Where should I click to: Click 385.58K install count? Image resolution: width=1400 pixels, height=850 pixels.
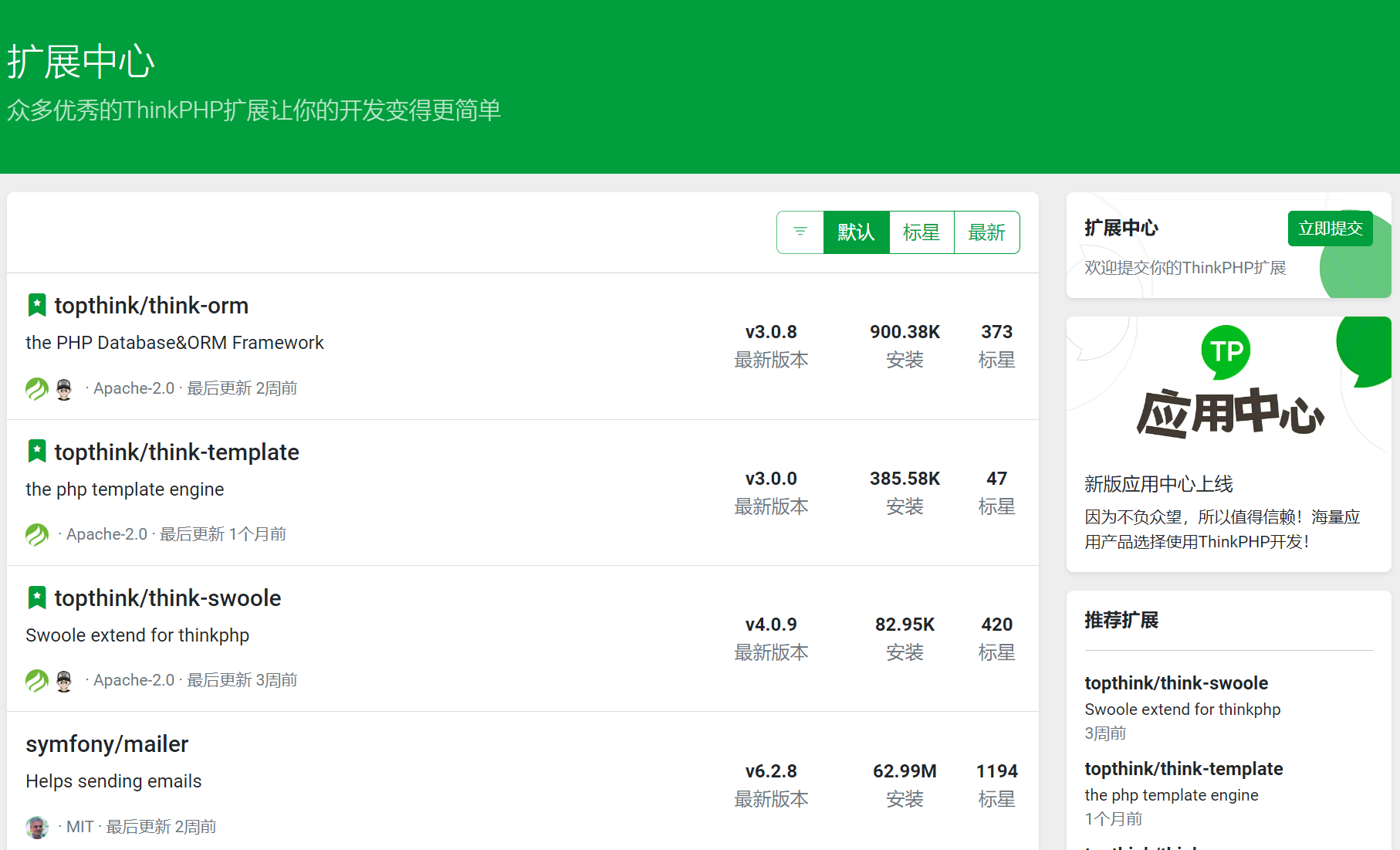pyautogui.click(x=905, y=479)
